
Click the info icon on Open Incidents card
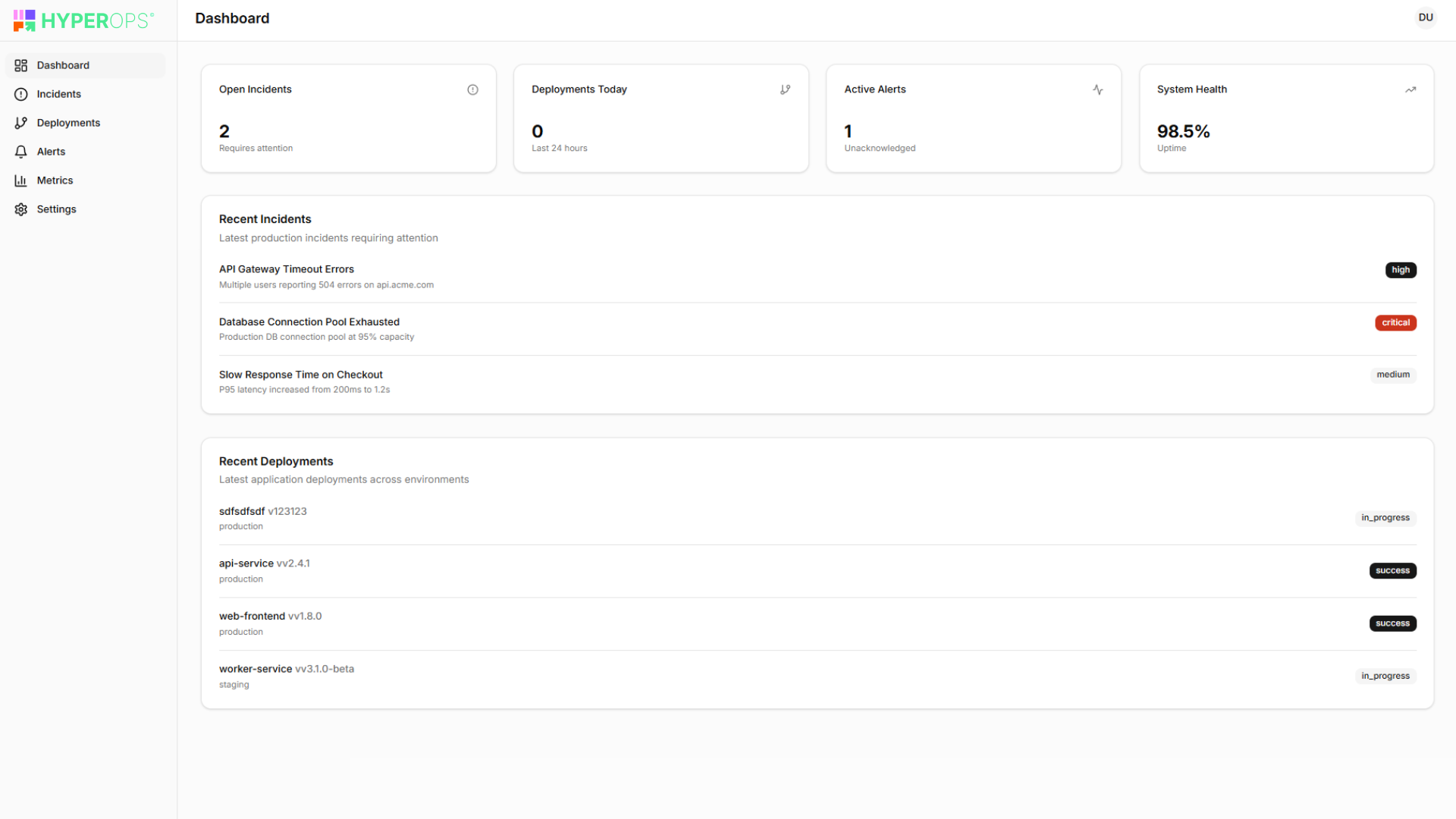pos(472,89)
